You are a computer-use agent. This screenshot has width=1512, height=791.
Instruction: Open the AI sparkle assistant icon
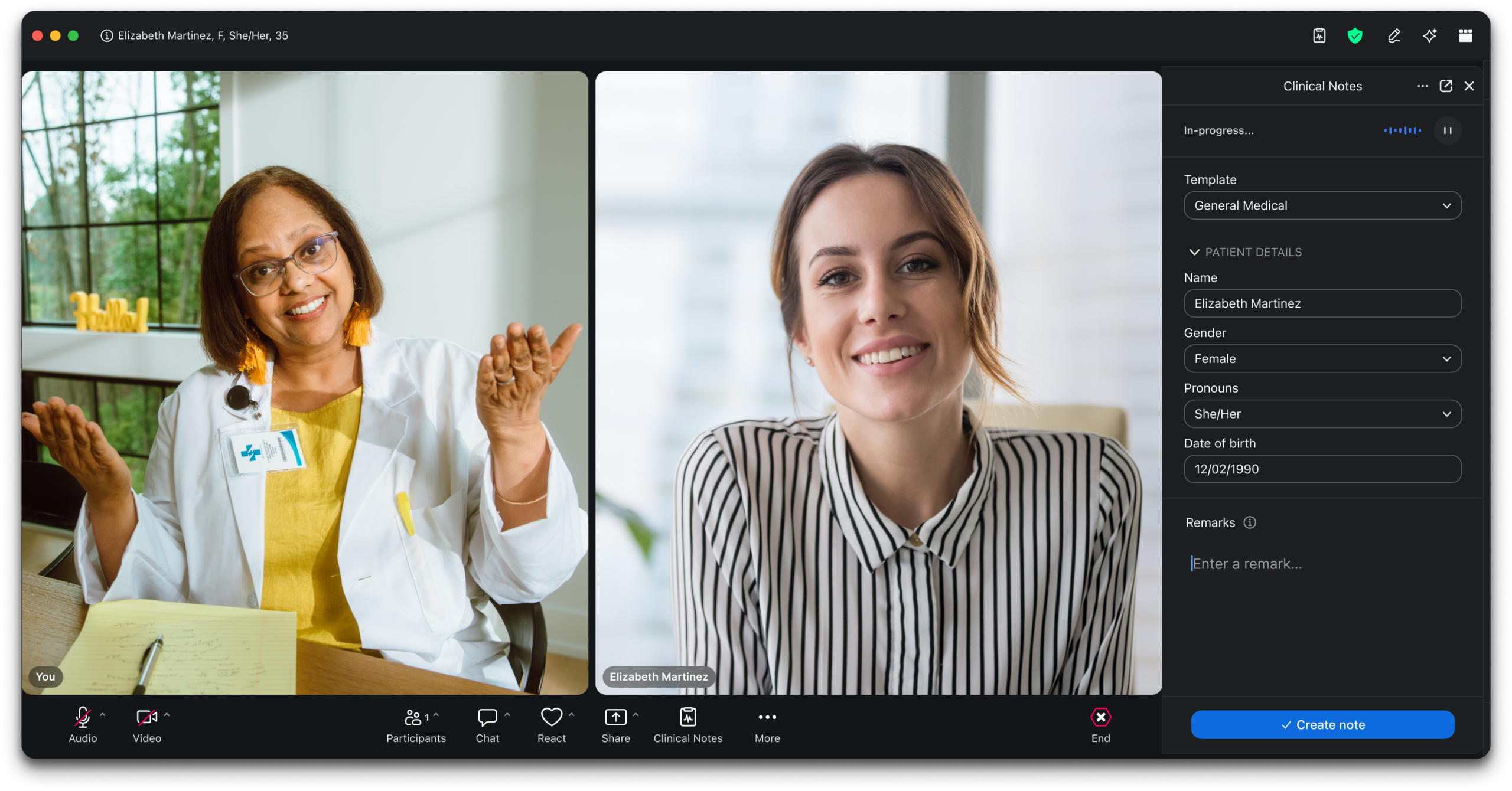pyautogui.click(x=1429, y=36)
